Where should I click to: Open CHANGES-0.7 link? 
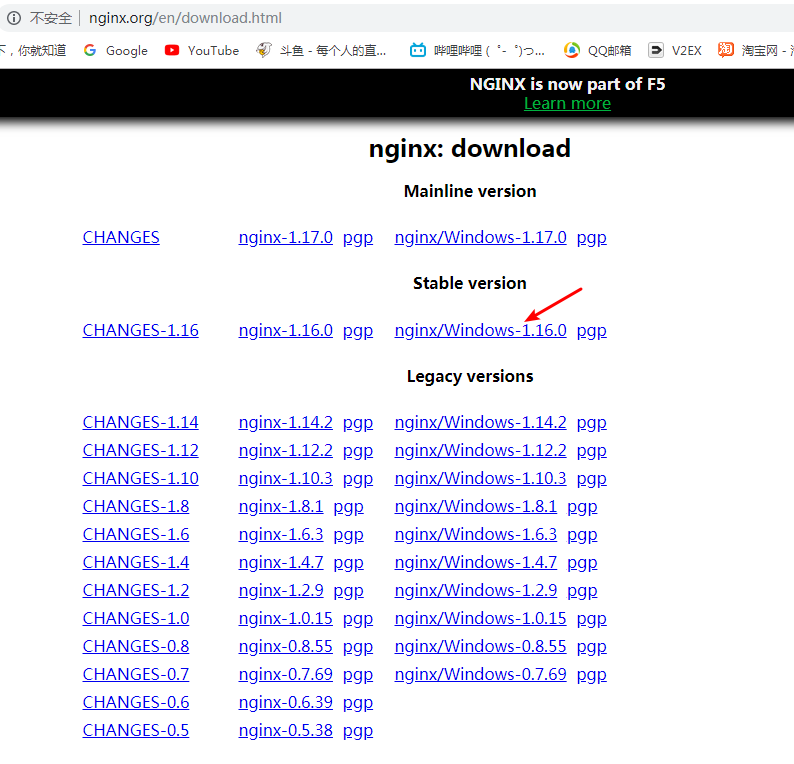point(136,675)
